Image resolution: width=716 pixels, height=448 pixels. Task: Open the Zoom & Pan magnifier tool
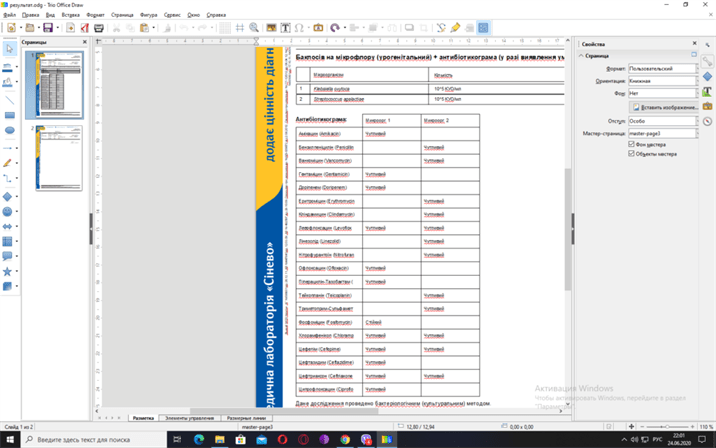pyautogui.click(x=254, y=28)
